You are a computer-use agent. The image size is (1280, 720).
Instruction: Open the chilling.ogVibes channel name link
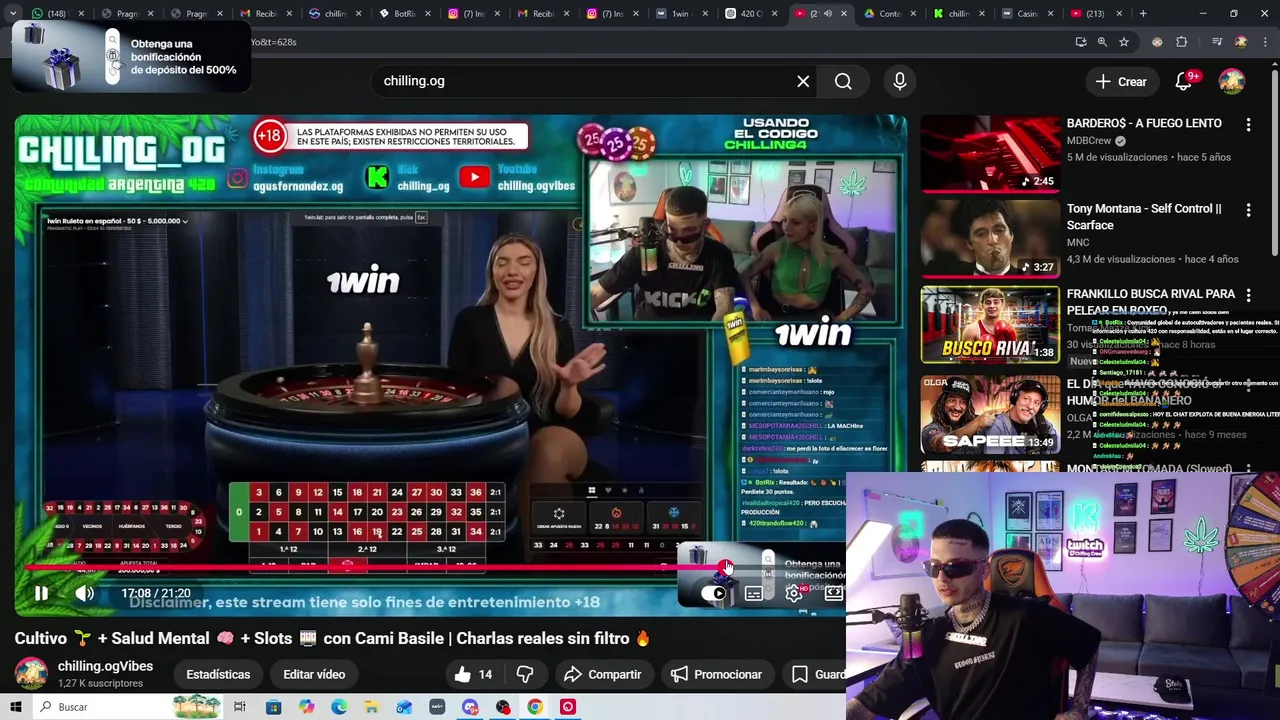point(105,666)
